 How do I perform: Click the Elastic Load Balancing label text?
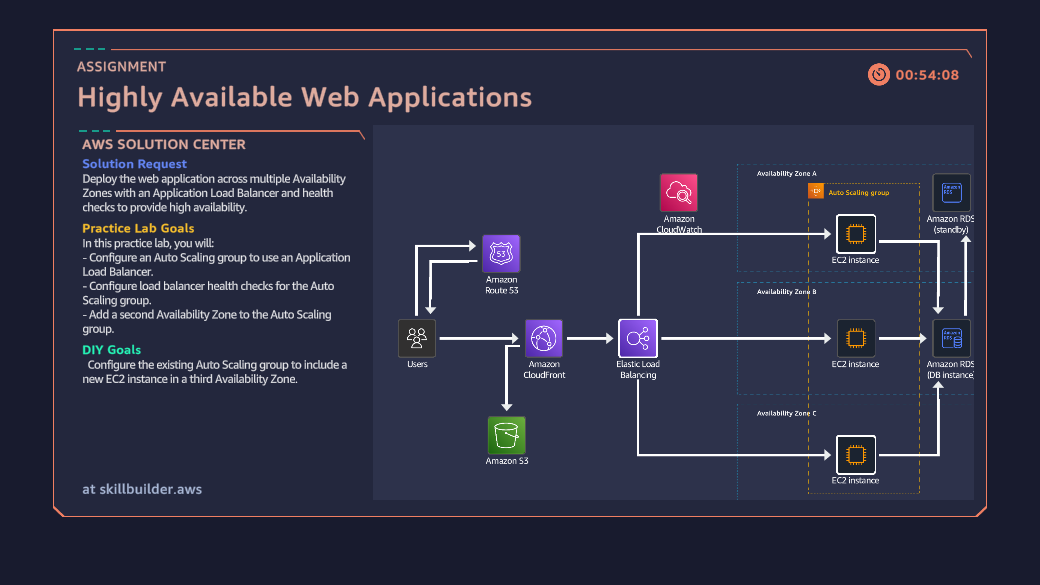(x=638, y=369)
